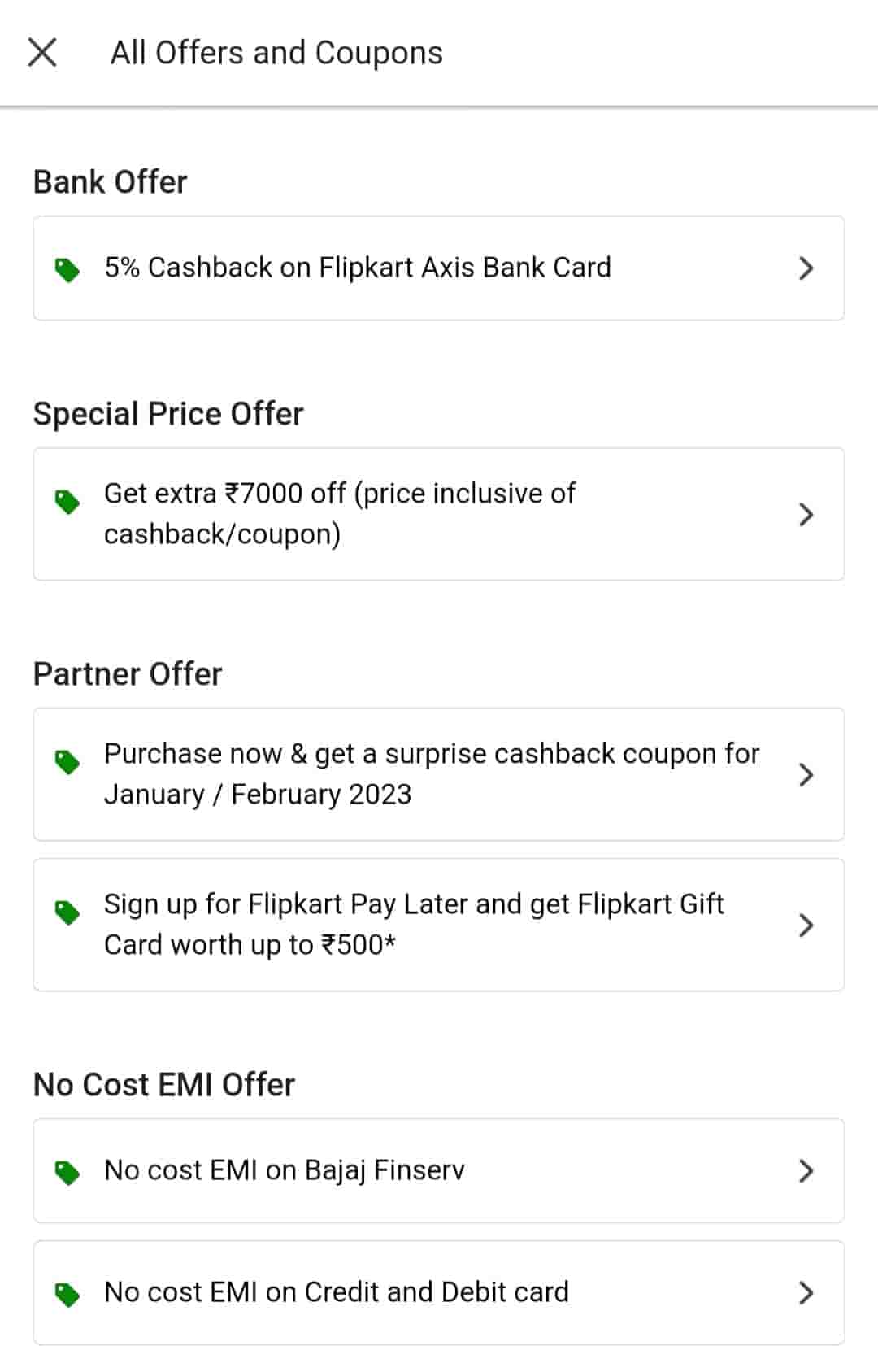Click the All Offers and Coupons title

point(276,53)
